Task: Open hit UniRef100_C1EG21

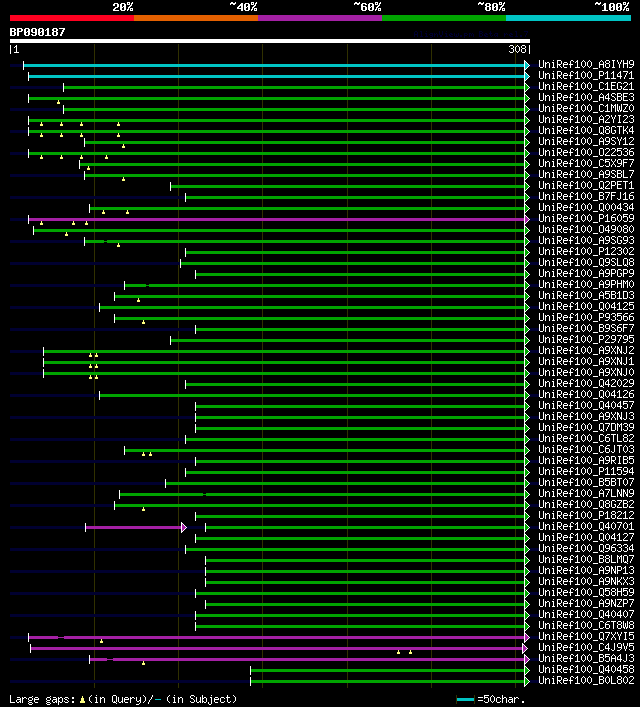Action: [586, 86]
